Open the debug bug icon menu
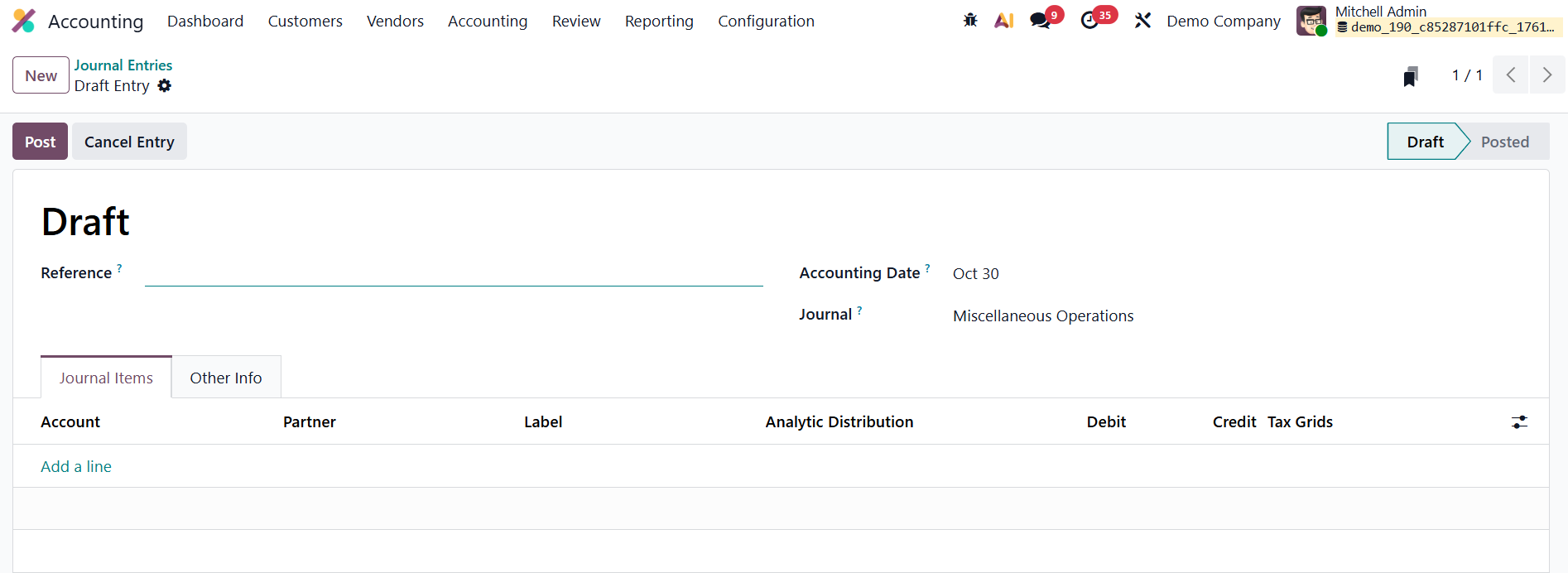Image resolution: width=1568 pixels, height=573 pixels. (970, 21)
